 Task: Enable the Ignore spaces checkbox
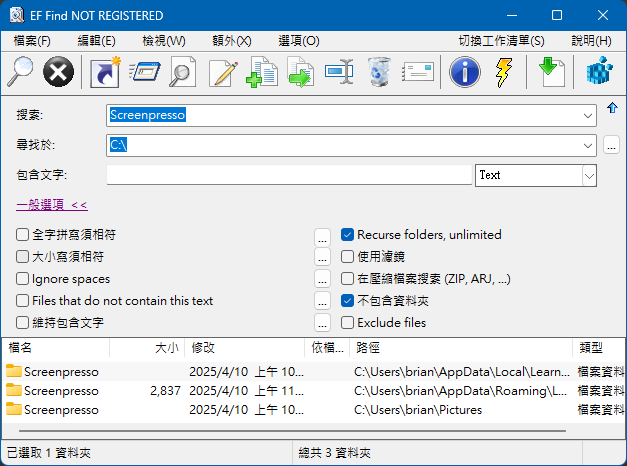pos(23,279)
